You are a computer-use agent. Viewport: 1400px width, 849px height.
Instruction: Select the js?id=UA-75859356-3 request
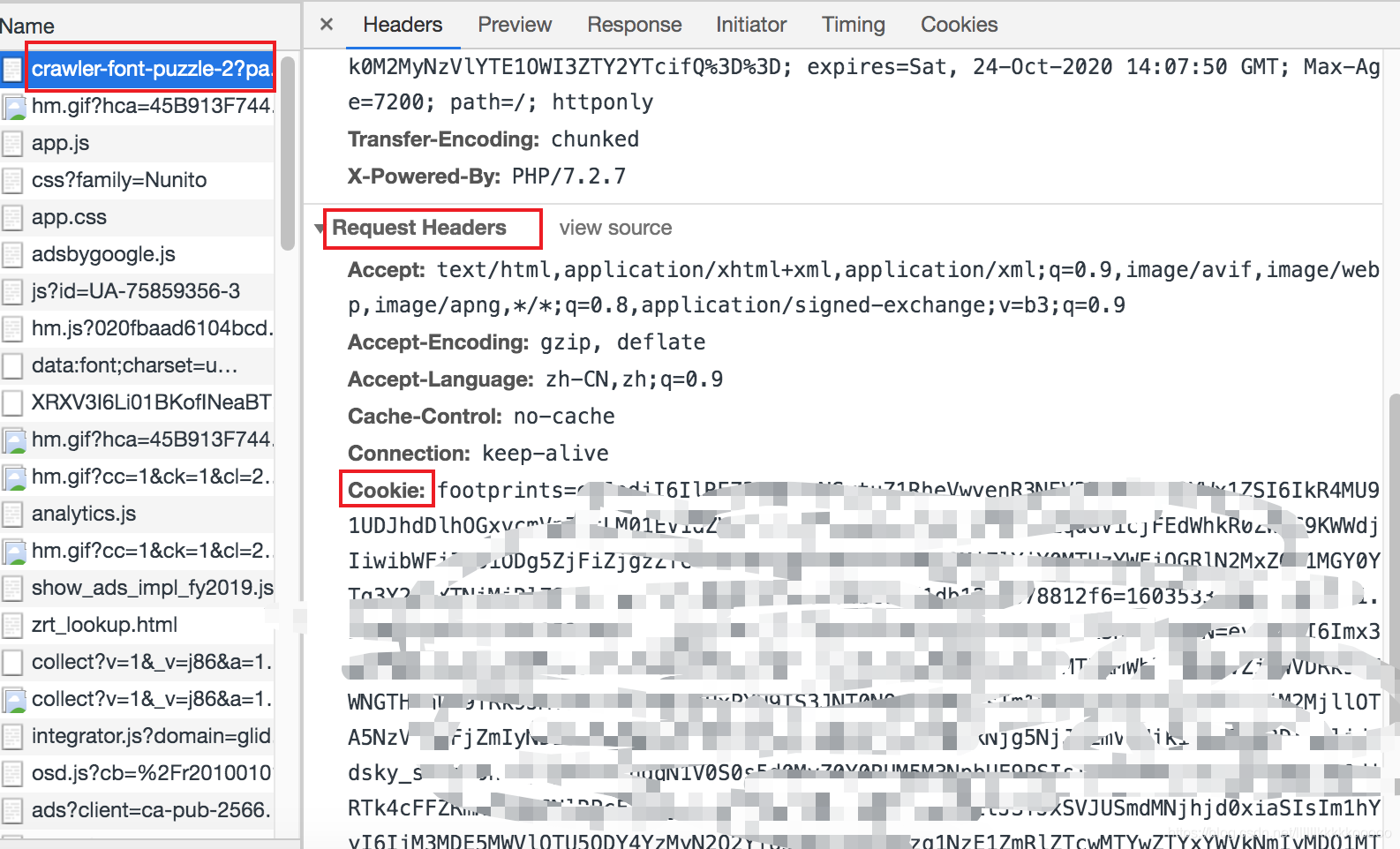(137, 291)
